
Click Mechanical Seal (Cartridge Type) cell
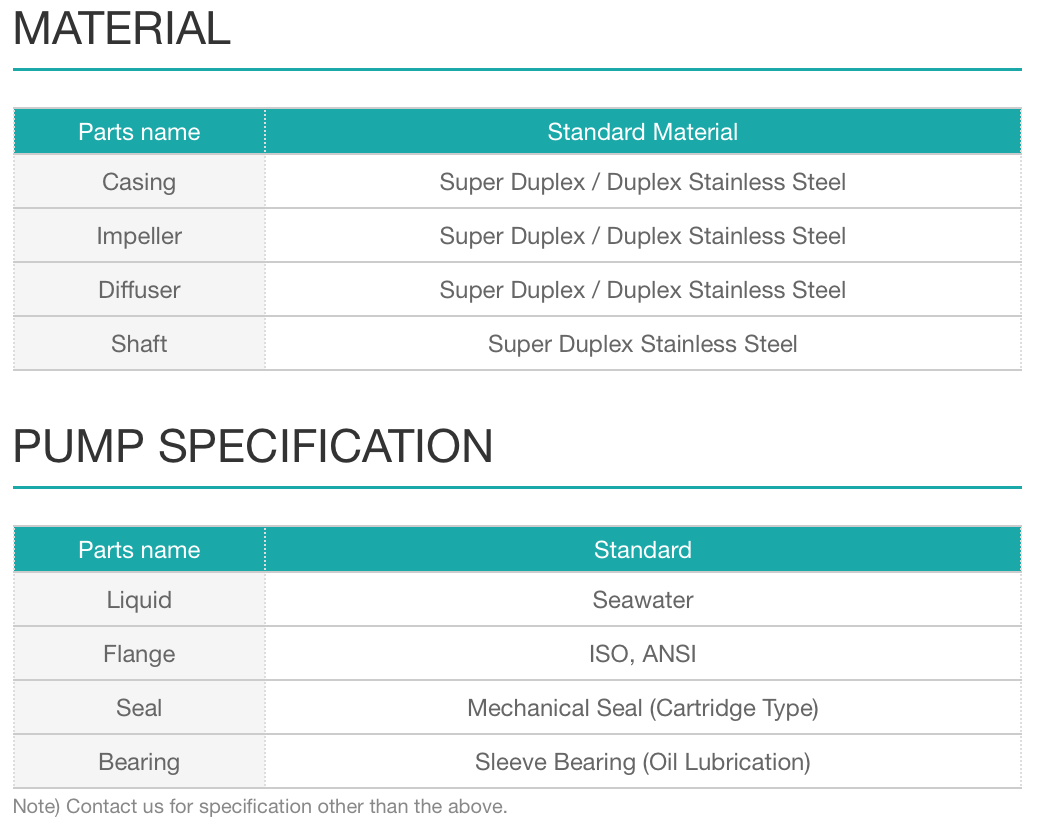pos(642,708)
